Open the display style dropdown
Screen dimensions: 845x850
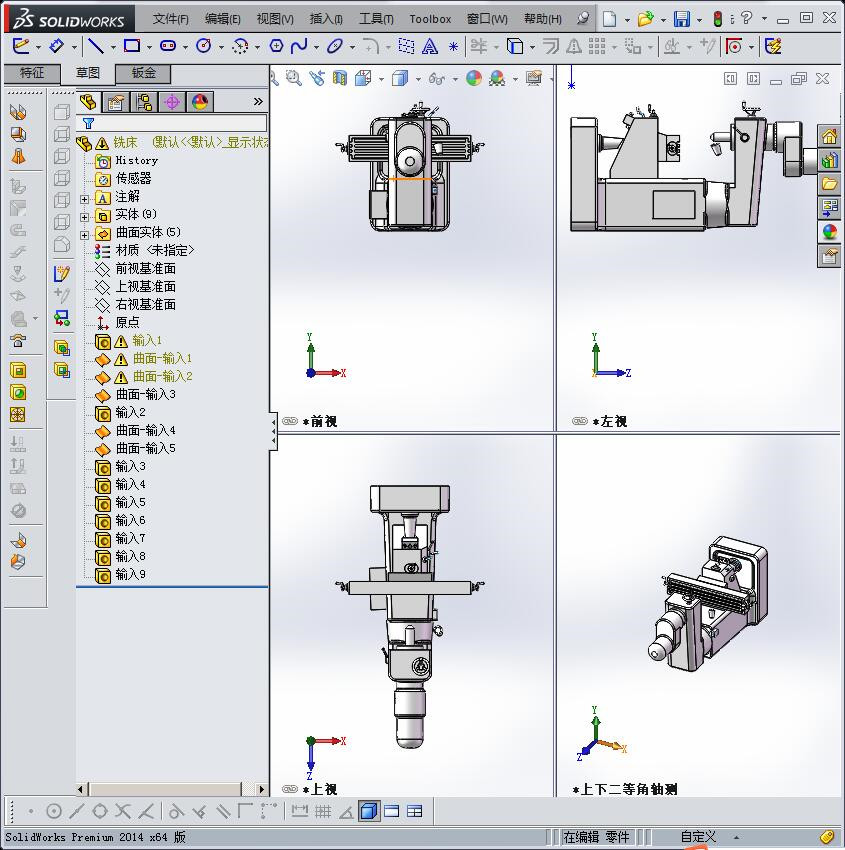(416, 78)
